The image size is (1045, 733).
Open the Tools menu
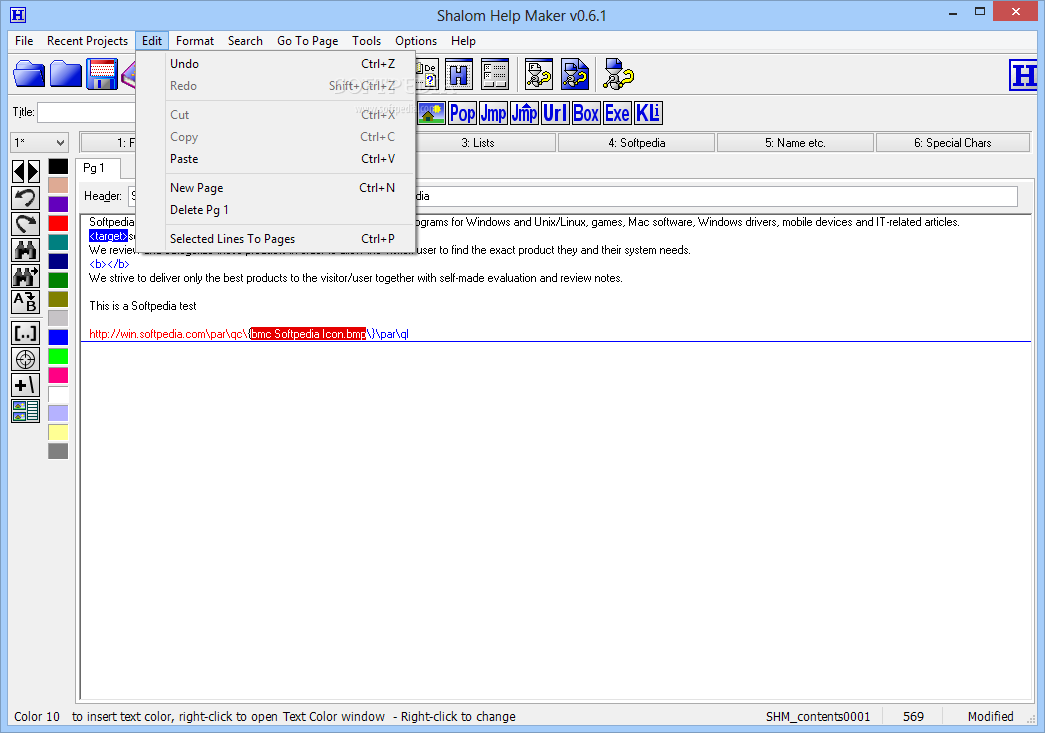coord(367,41)
